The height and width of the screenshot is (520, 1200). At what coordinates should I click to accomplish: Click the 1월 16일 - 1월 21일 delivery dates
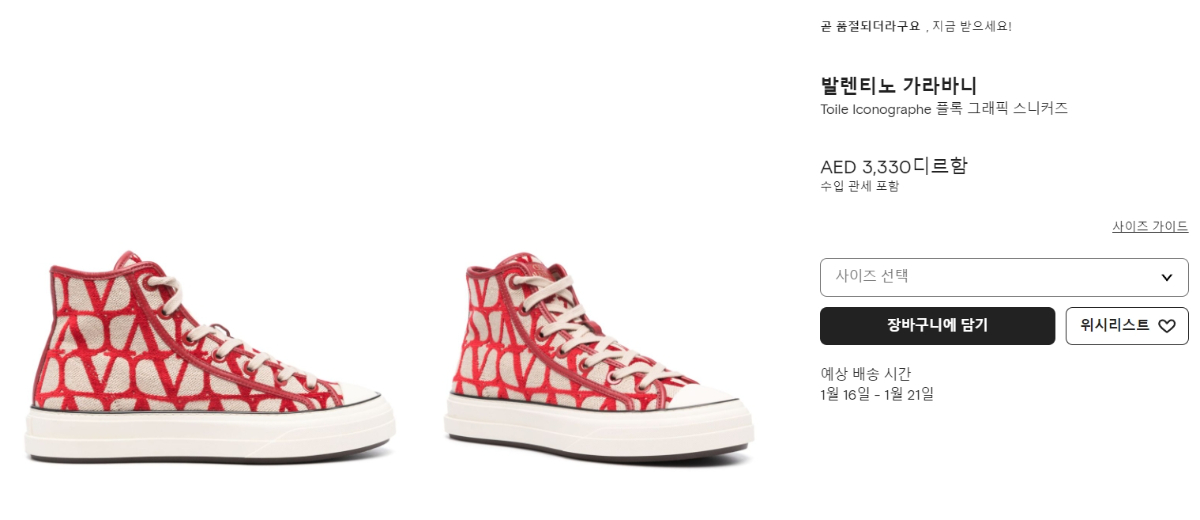(x=877, y=394)
